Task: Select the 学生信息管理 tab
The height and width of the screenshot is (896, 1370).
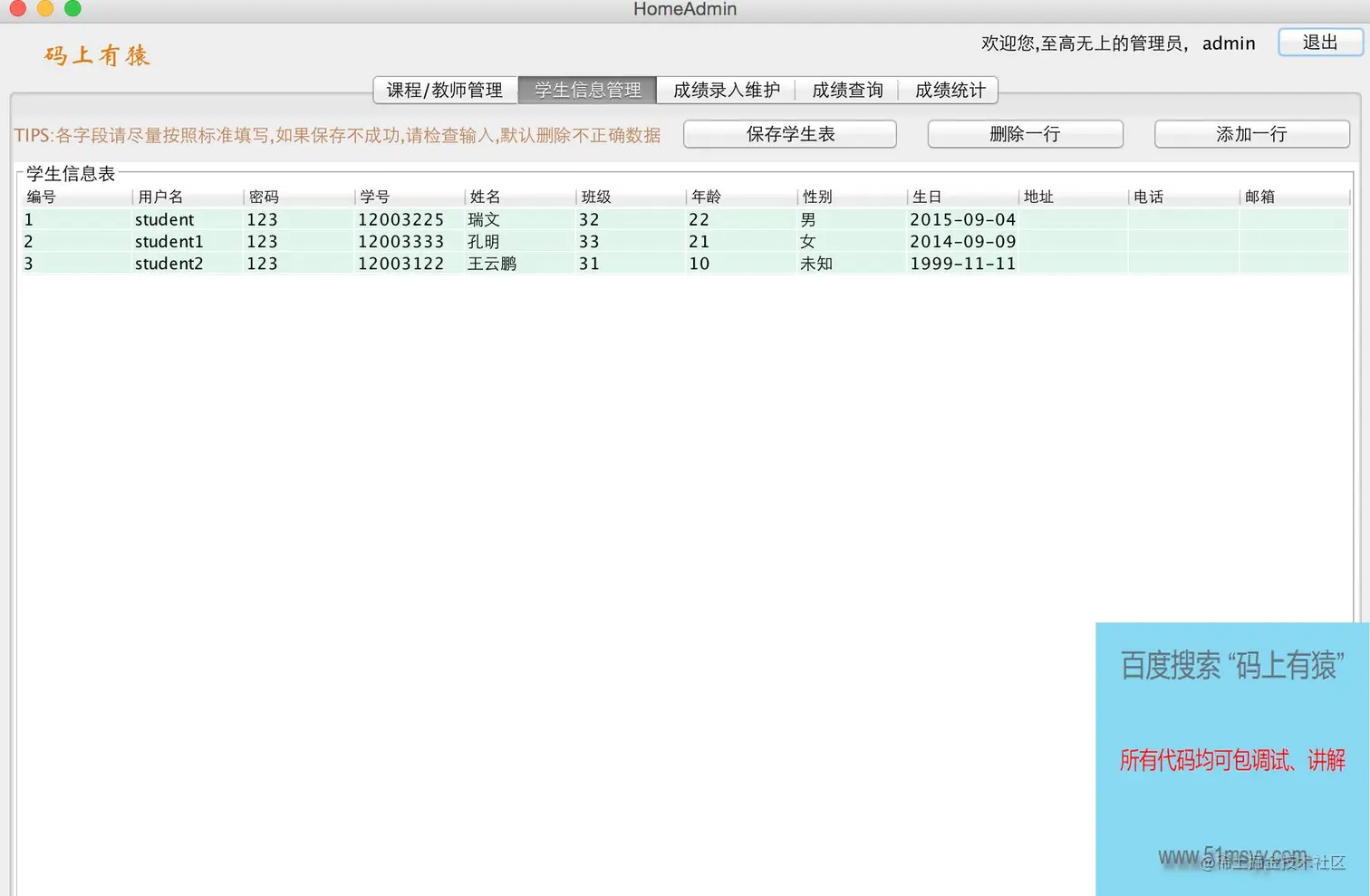Action: (587, 90)
